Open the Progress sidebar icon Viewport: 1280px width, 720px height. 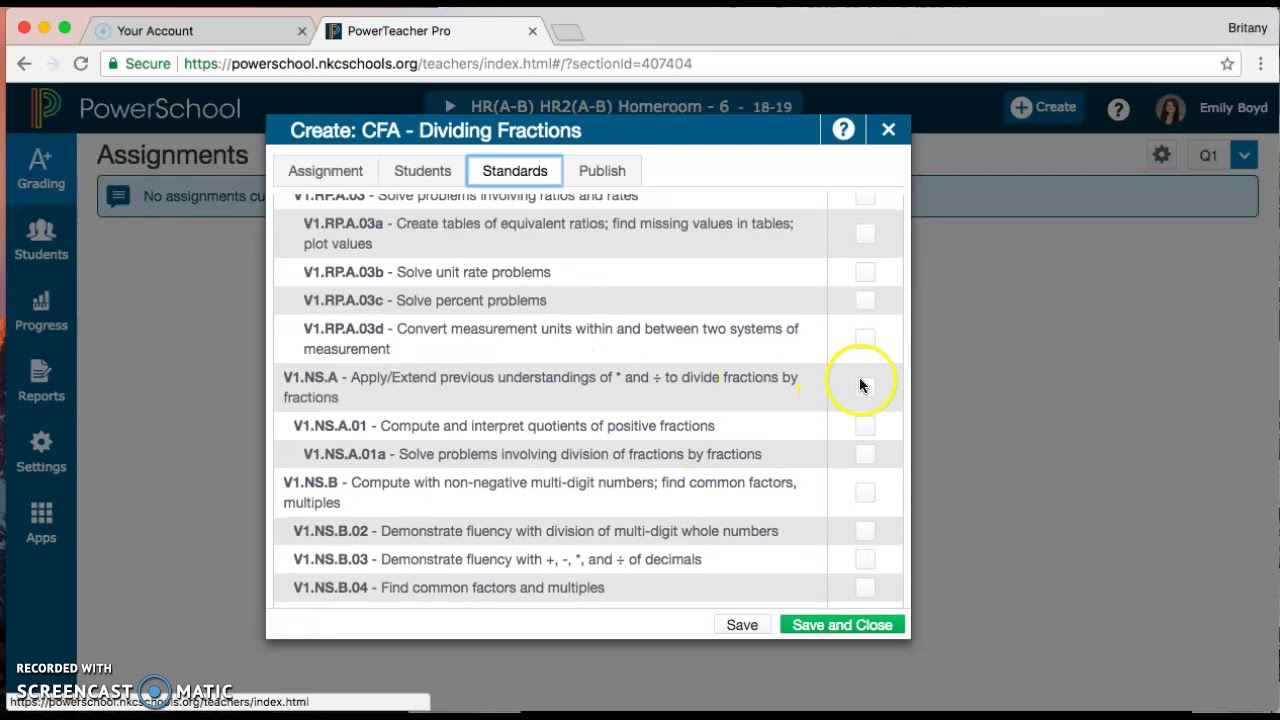click(x=41, y=312)
